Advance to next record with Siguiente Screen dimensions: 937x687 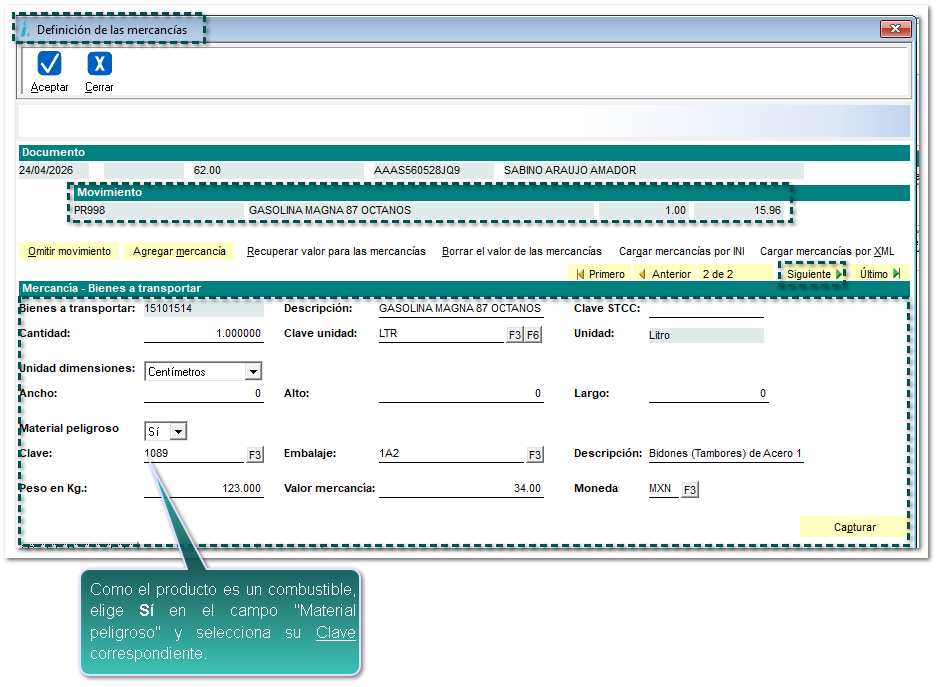point(813,274)
